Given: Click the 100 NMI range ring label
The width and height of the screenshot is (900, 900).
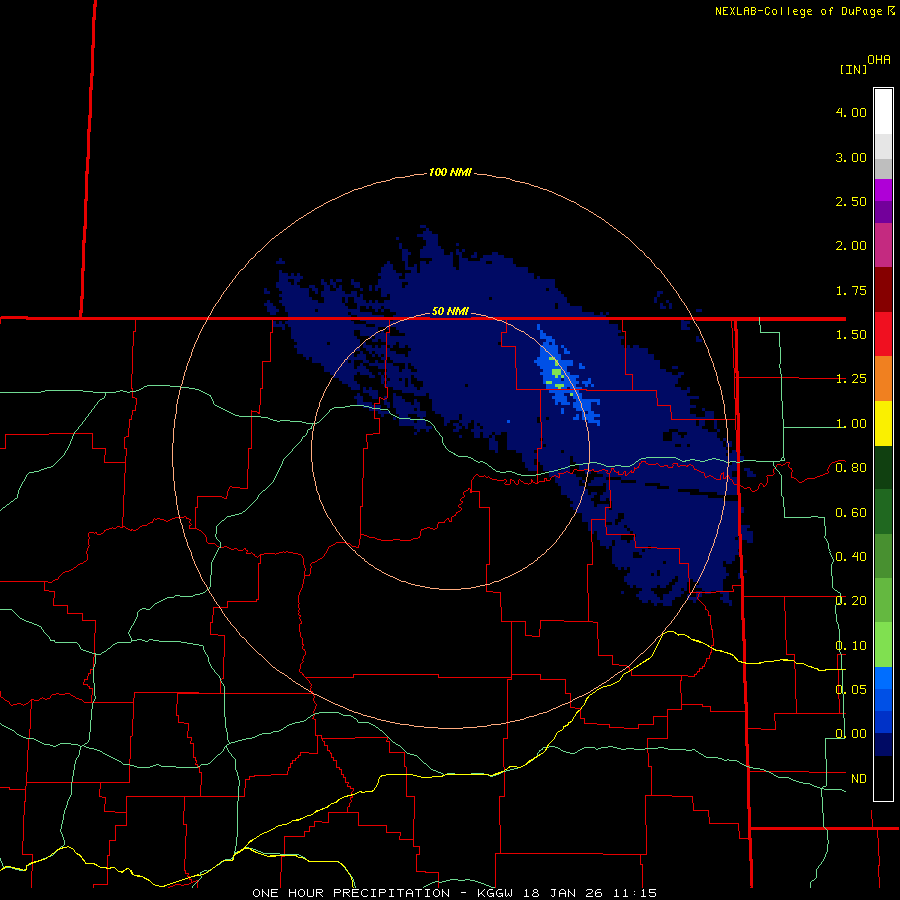Looking at the screenshot, I should coord(450,172).
